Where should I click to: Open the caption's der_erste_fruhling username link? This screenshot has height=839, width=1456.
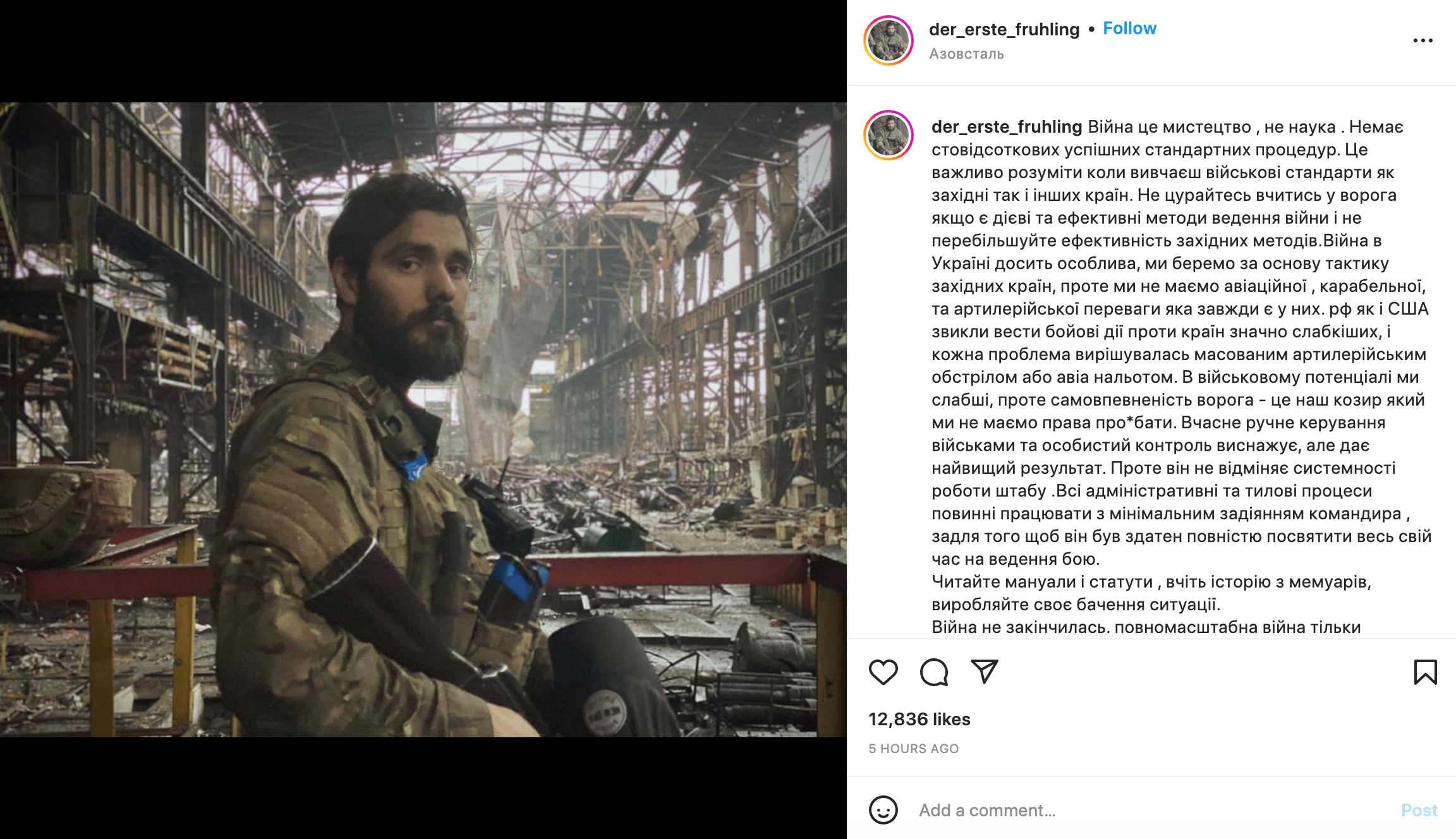tap(1007, 126)
